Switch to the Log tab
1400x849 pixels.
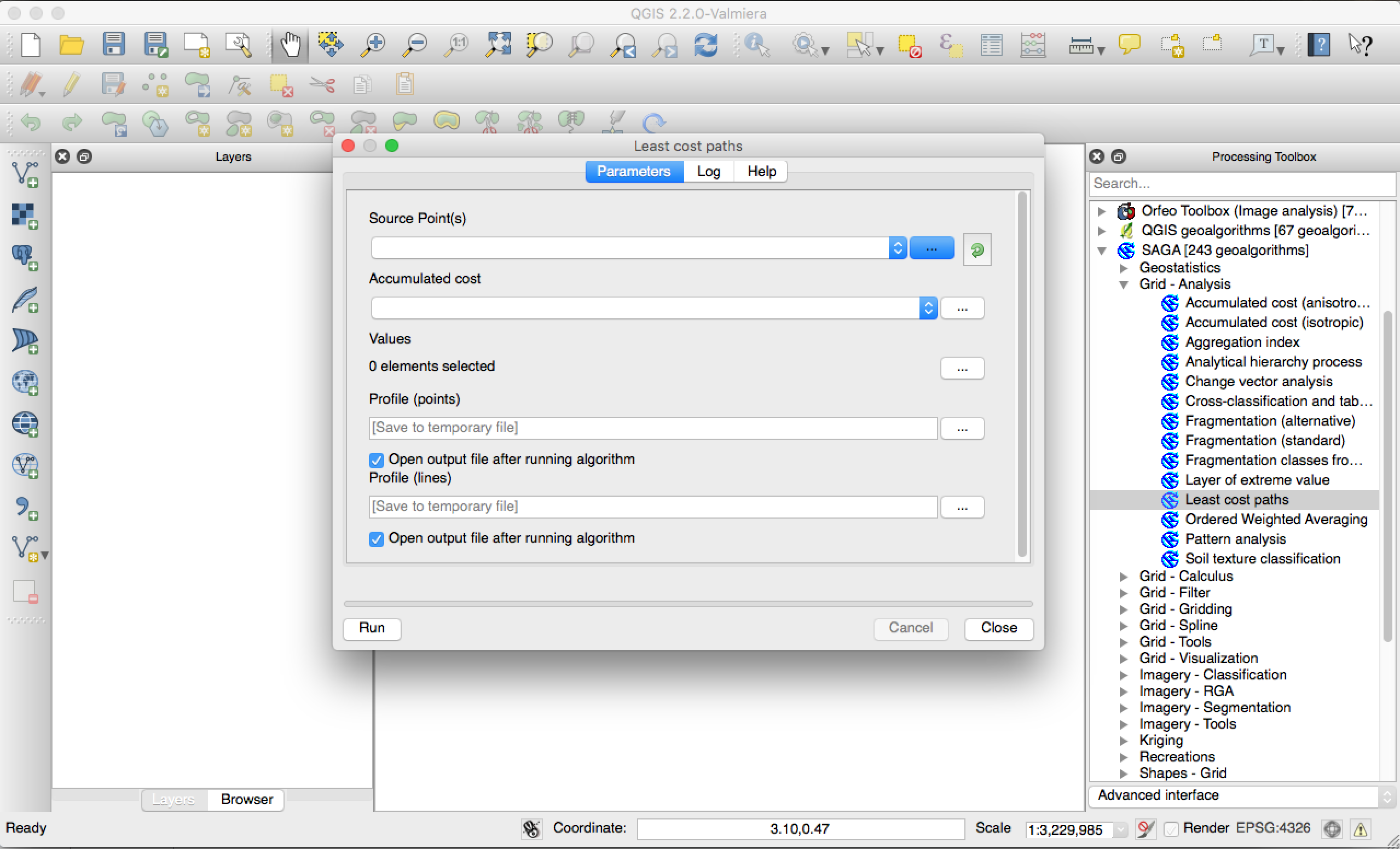click(708, 171)
